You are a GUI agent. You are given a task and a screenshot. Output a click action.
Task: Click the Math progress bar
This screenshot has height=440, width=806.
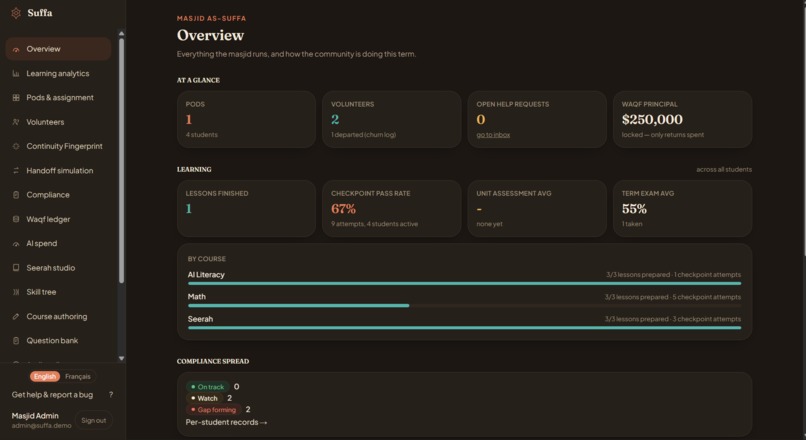464,306
